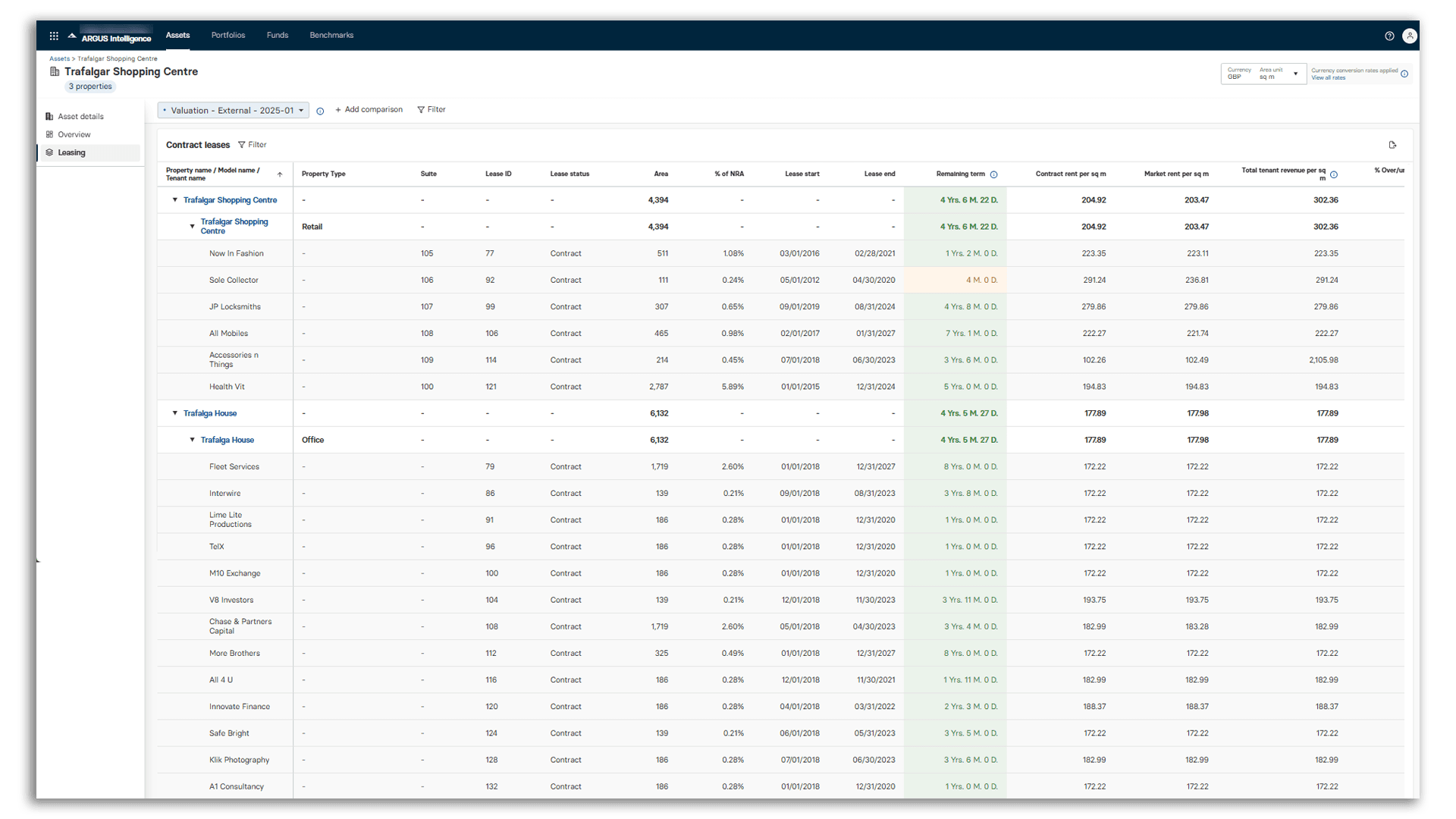Image resolution: width=1456 pixels, height=819 pixels.
Task: Switch to the Portfolios tab
Action: pyautogui.click(x=227, y=35)
